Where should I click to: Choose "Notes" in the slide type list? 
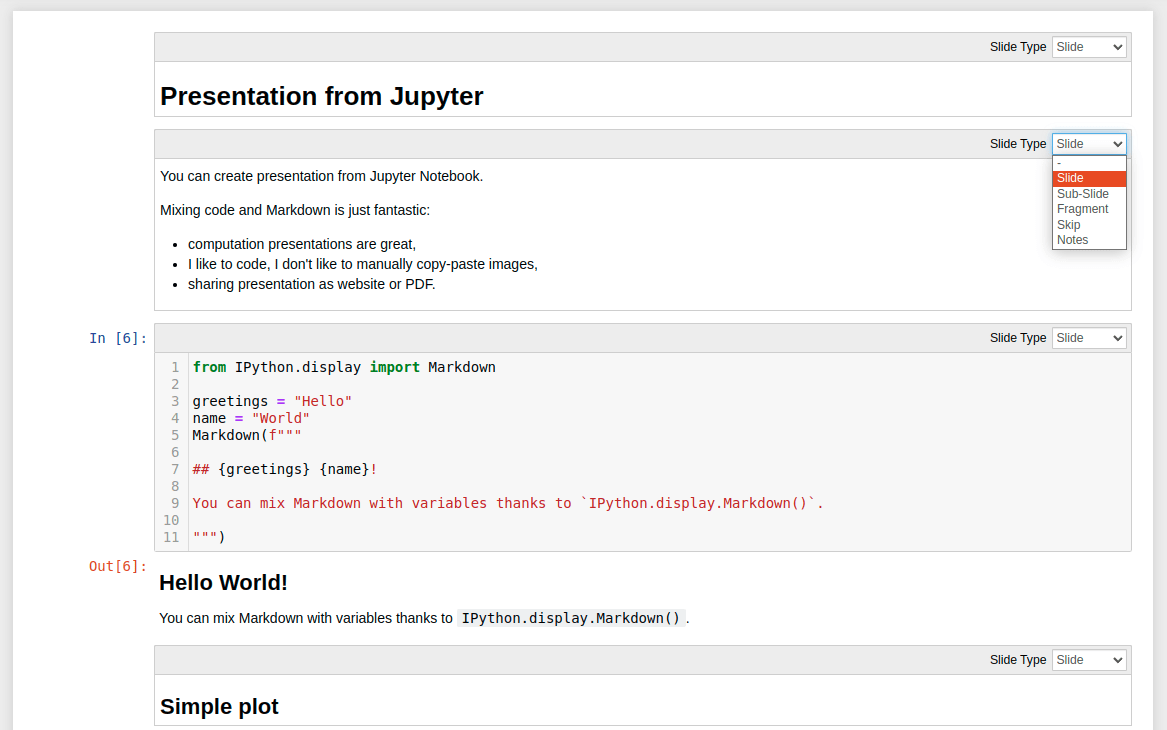point(1073,239)
